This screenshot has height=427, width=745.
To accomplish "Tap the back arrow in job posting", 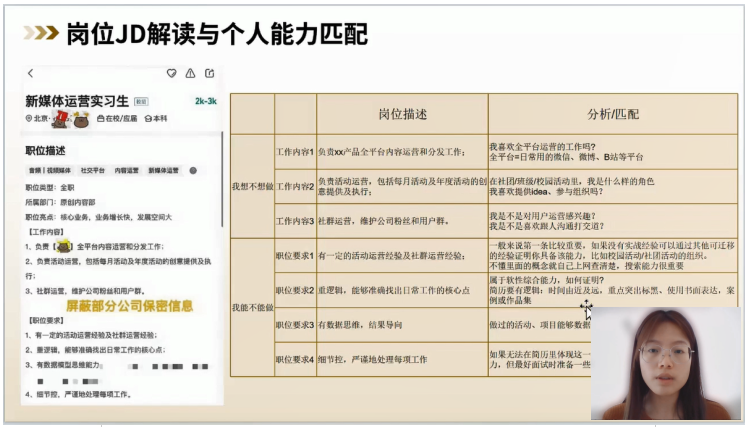I will click(30, 73).
